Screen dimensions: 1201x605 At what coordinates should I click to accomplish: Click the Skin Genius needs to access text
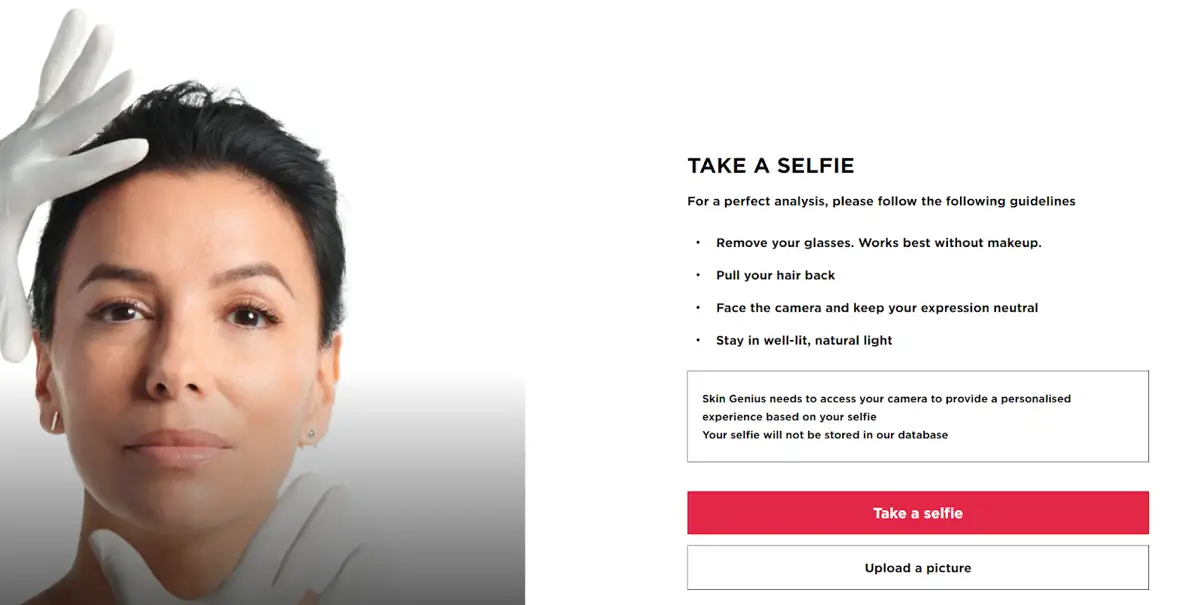tap(886, 407)
